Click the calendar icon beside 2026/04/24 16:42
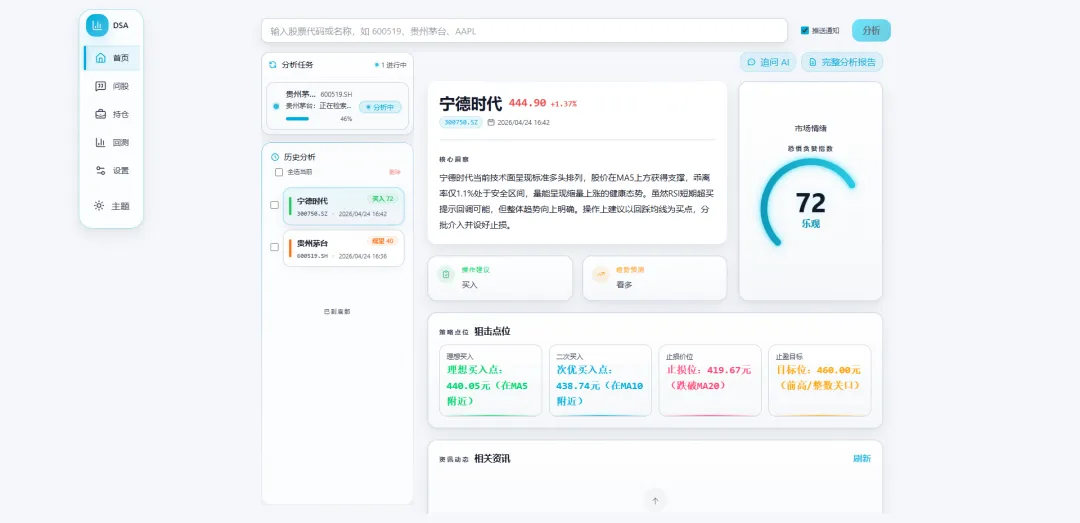Image resolution: width=1080 pixels, height=523 pixels. click(490, 122)
